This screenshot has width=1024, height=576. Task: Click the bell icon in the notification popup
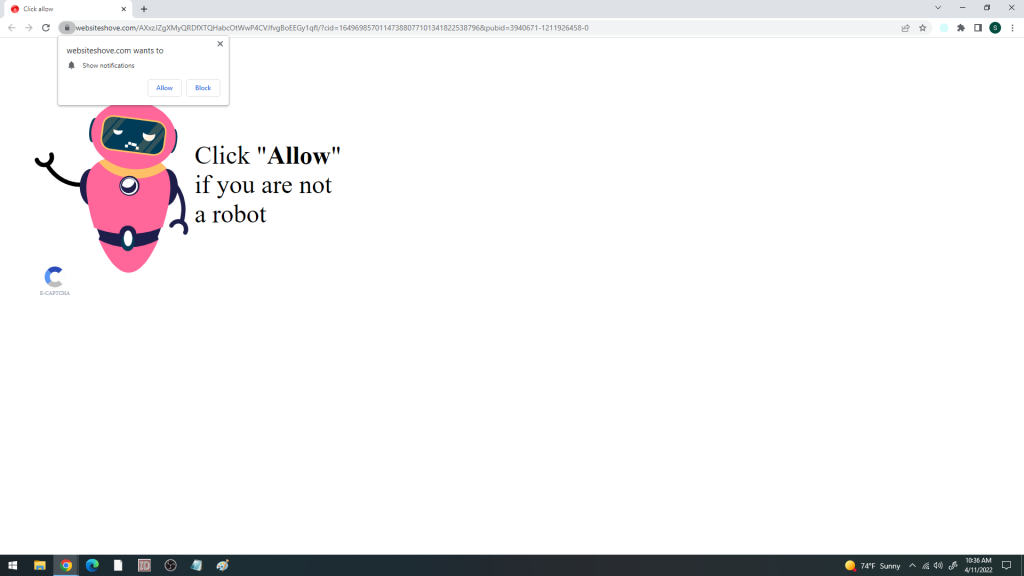pos(70,65)
